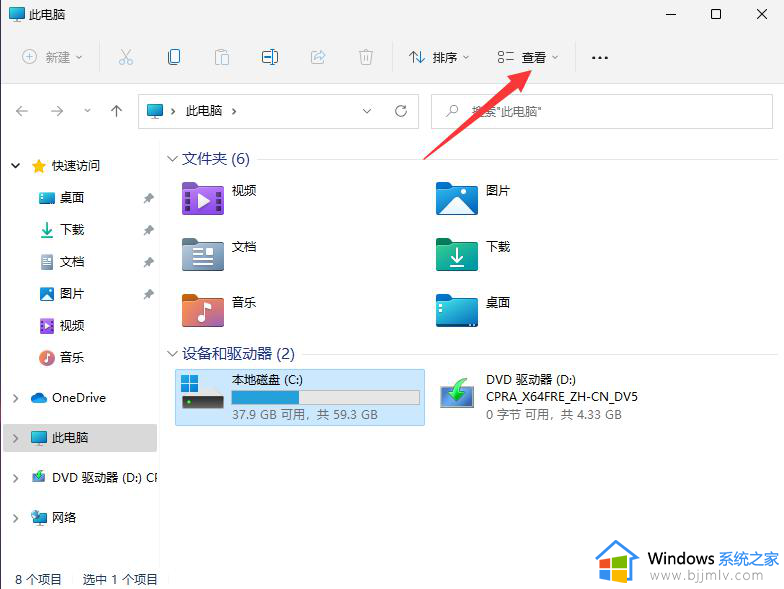
Task: Select the 音乐 folder icon in main pane
Action: coord(203,310)
